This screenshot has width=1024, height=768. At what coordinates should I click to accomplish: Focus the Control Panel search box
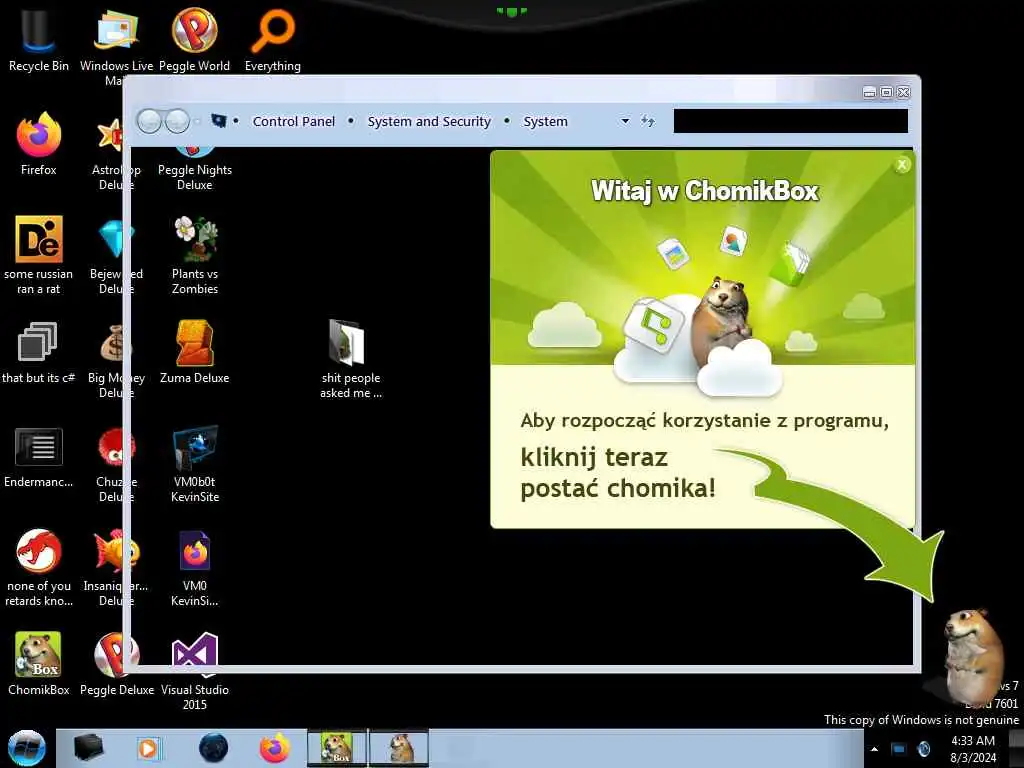point(790,121)
